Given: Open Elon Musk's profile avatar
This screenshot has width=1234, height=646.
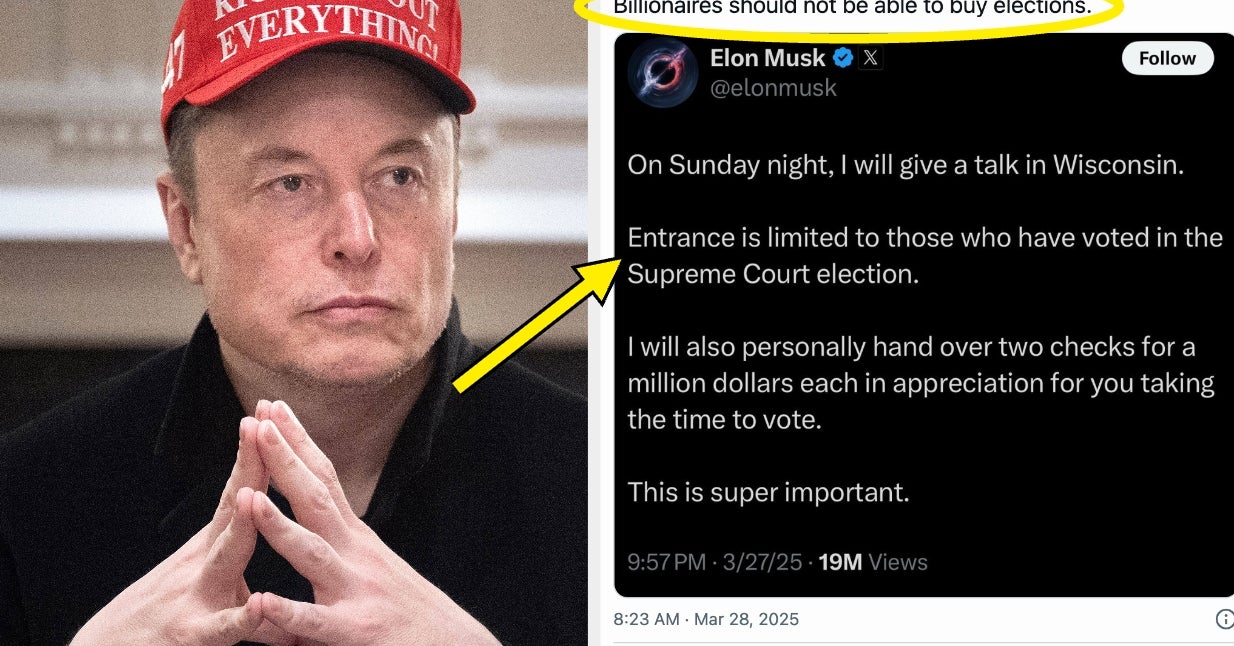Looking at the screenshot, I should [x=662, y=73].
